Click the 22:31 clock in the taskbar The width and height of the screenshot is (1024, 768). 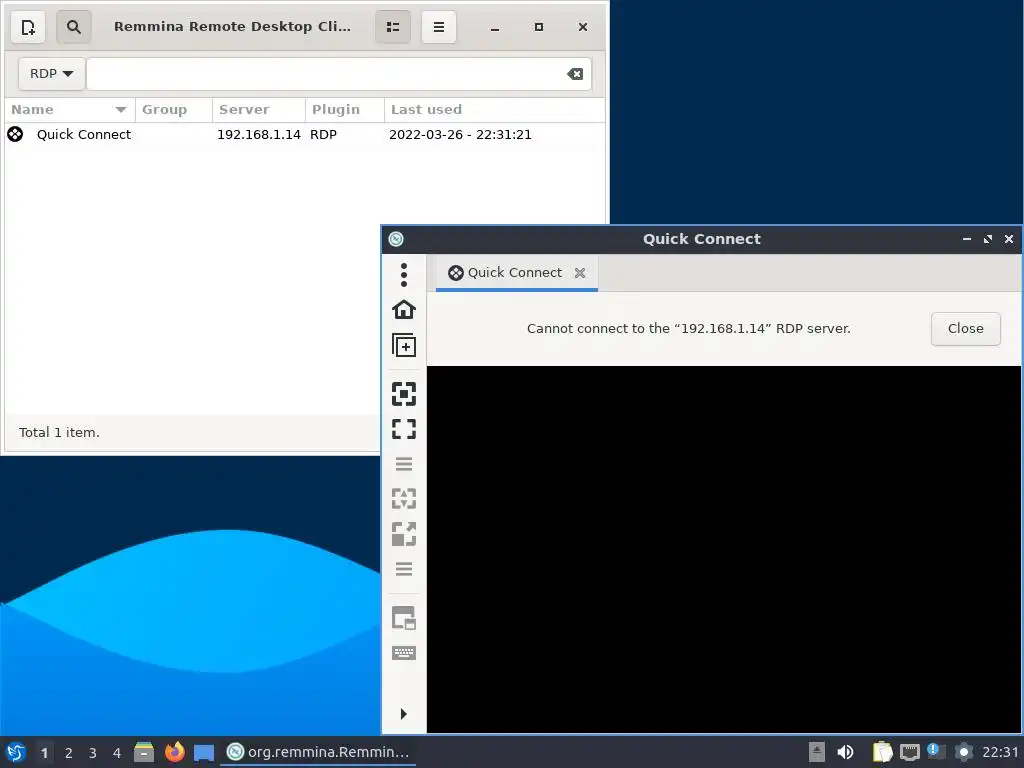(1000, 752)
